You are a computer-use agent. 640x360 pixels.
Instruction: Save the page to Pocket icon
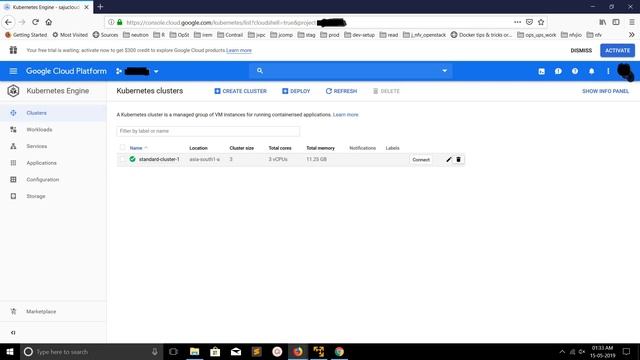click(x=529, y=22)
